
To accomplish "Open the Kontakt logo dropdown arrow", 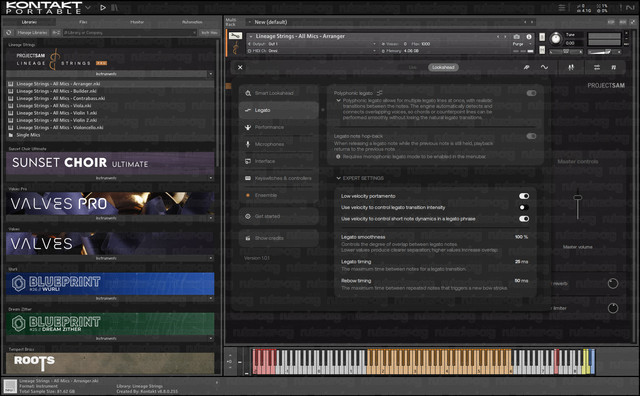I will [88, 7].
